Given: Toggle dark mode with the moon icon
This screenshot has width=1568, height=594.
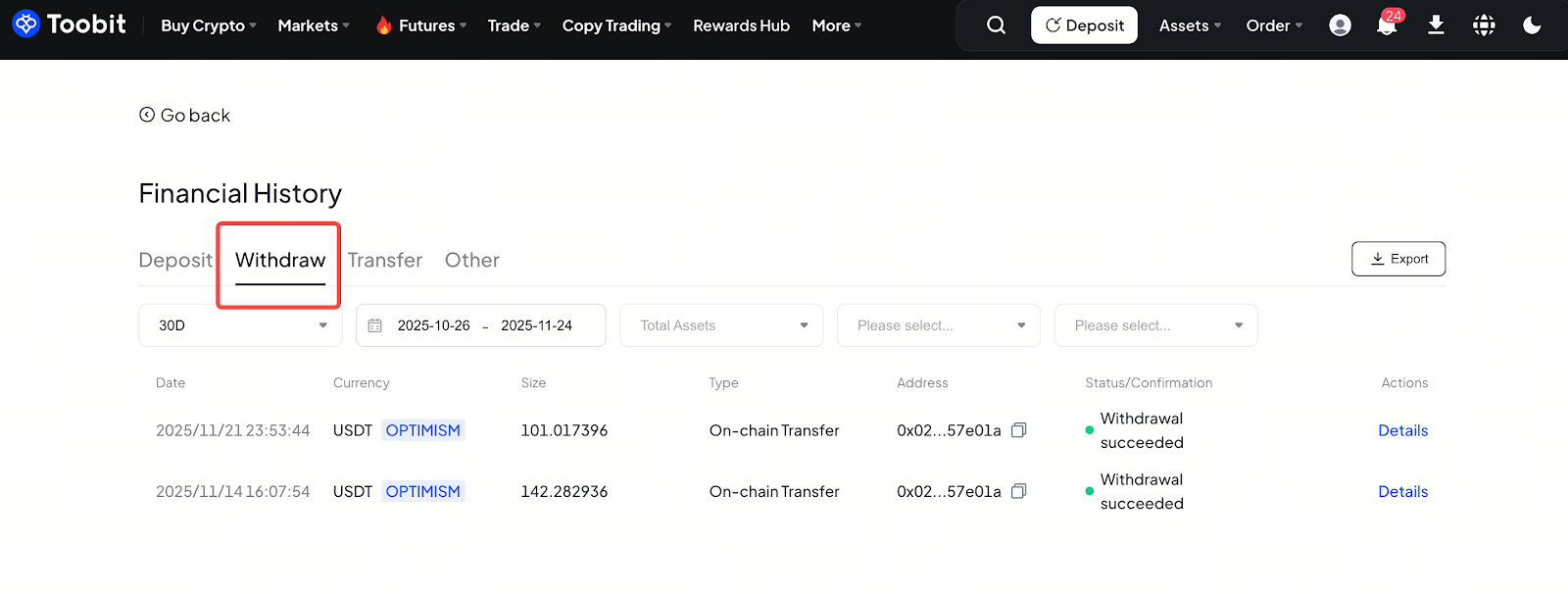Looking at the screenshot, I should click(1532, 25).
